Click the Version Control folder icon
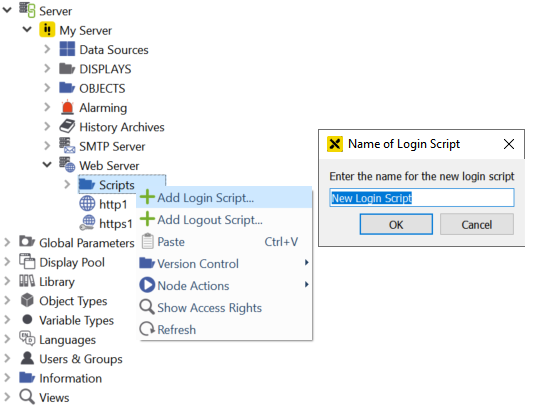533x411 pixels. coord(147,263)
